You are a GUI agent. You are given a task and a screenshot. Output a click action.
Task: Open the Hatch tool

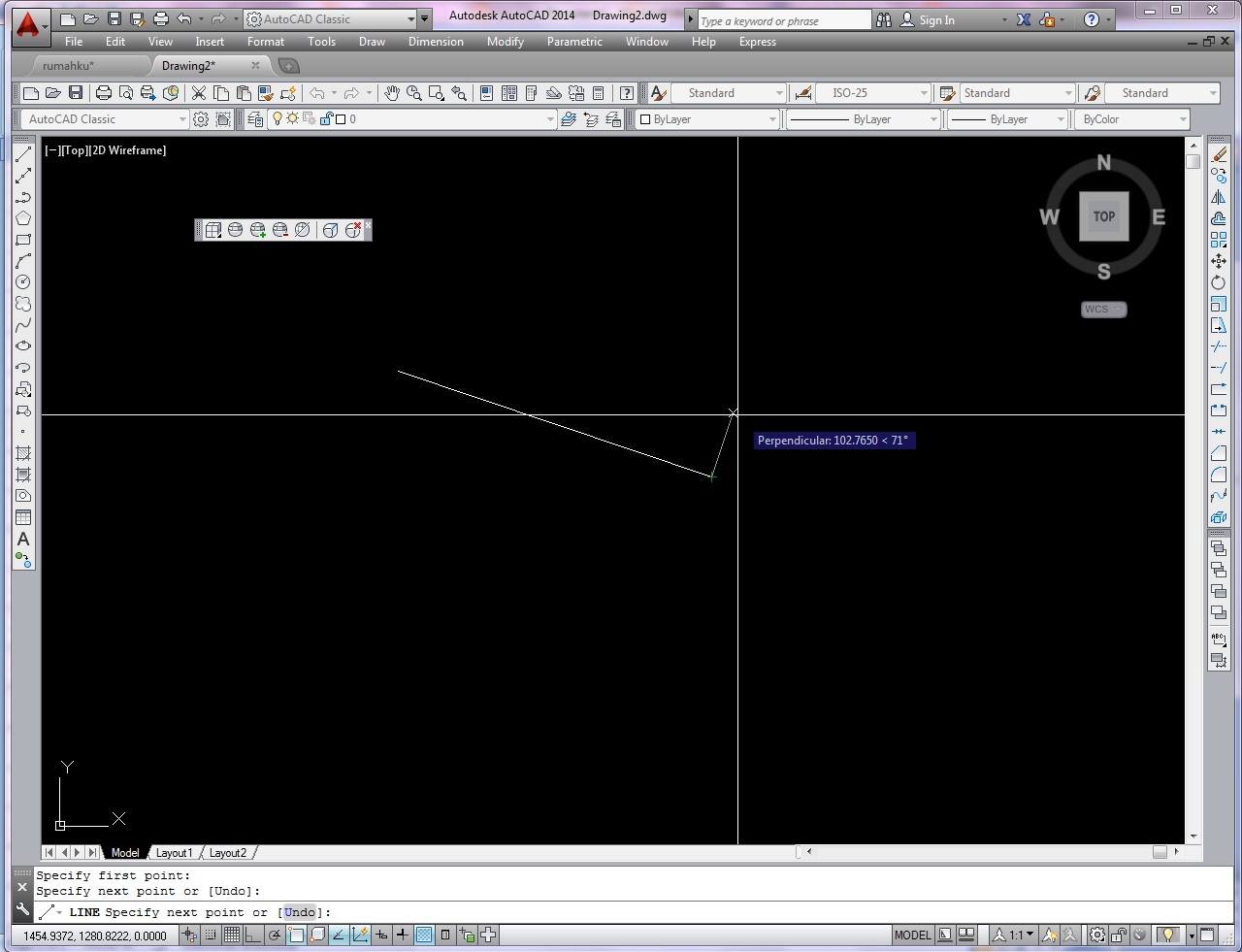click(23, 452)
